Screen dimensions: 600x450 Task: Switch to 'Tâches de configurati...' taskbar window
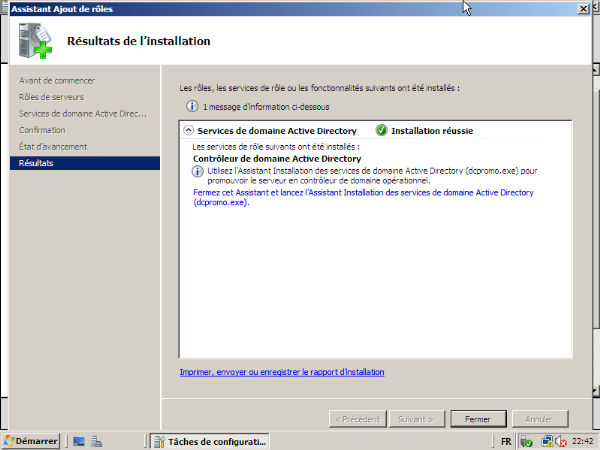209,442
